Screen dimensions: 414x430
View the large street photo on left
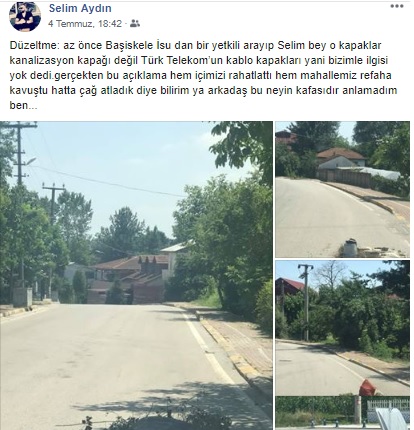point(136,275)
